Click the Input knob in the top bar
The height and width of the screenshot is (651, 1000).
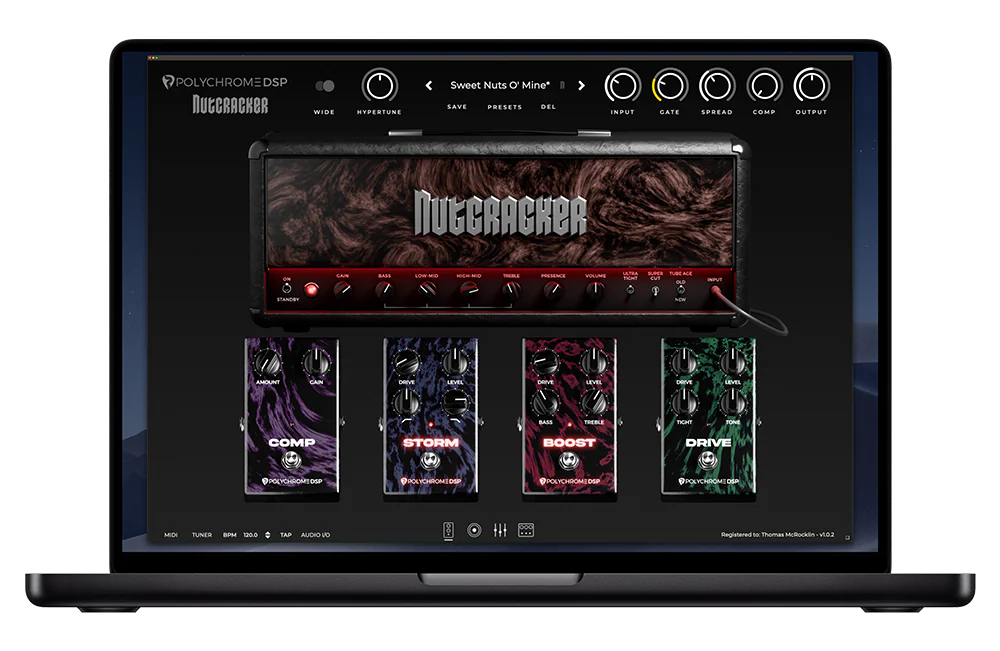point(622,85)
